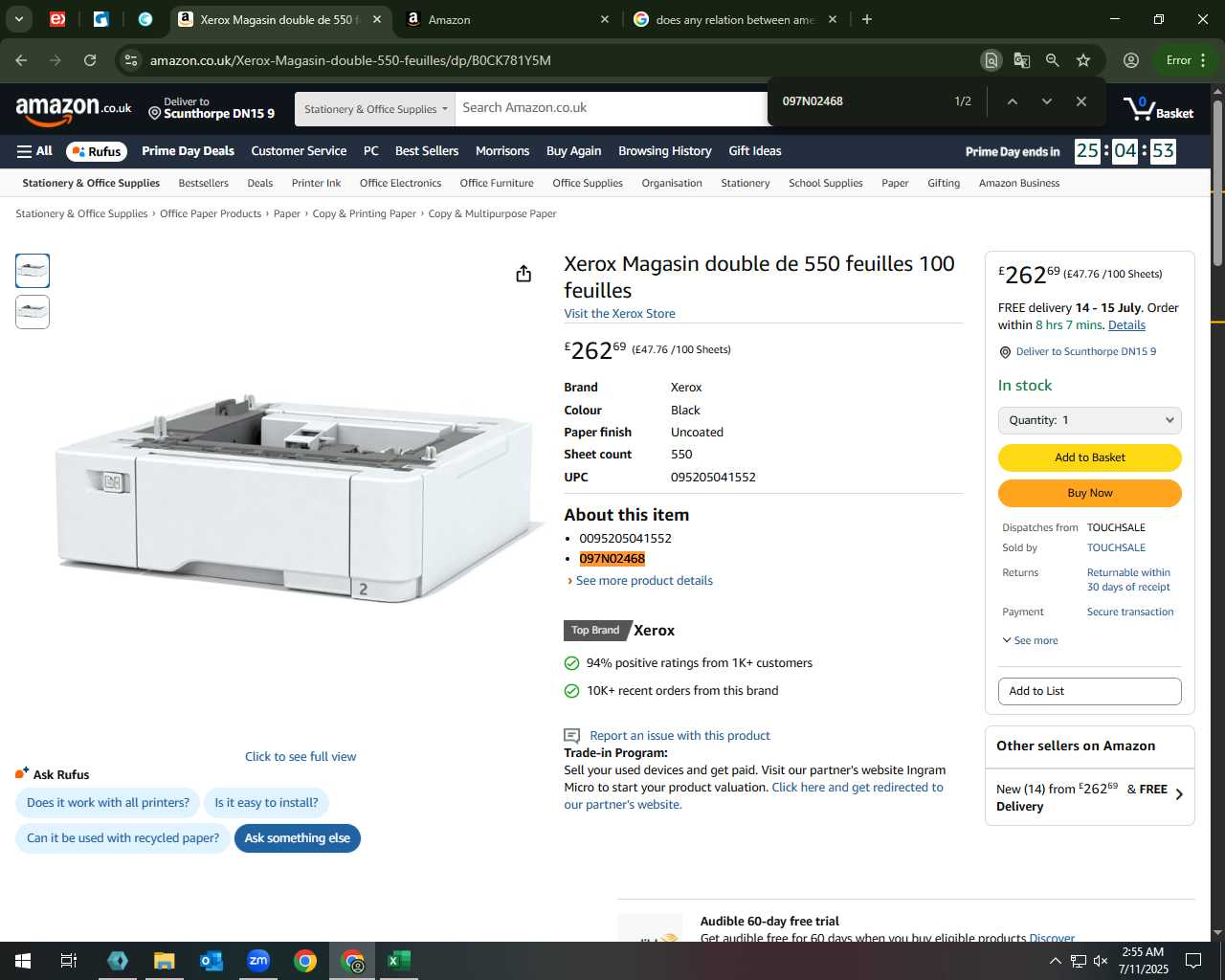
Task: Open the Chrome profile icon
Action: pyautogui.click(x=1131, y=60)
